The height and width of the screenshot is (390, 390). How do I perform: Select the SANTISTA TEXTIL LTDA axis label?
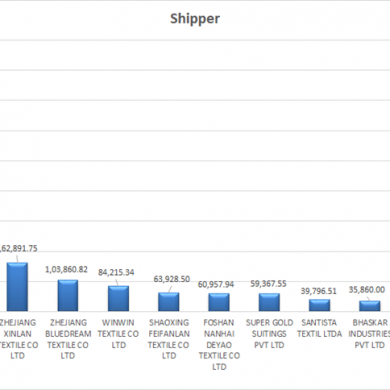pos(320,328)
